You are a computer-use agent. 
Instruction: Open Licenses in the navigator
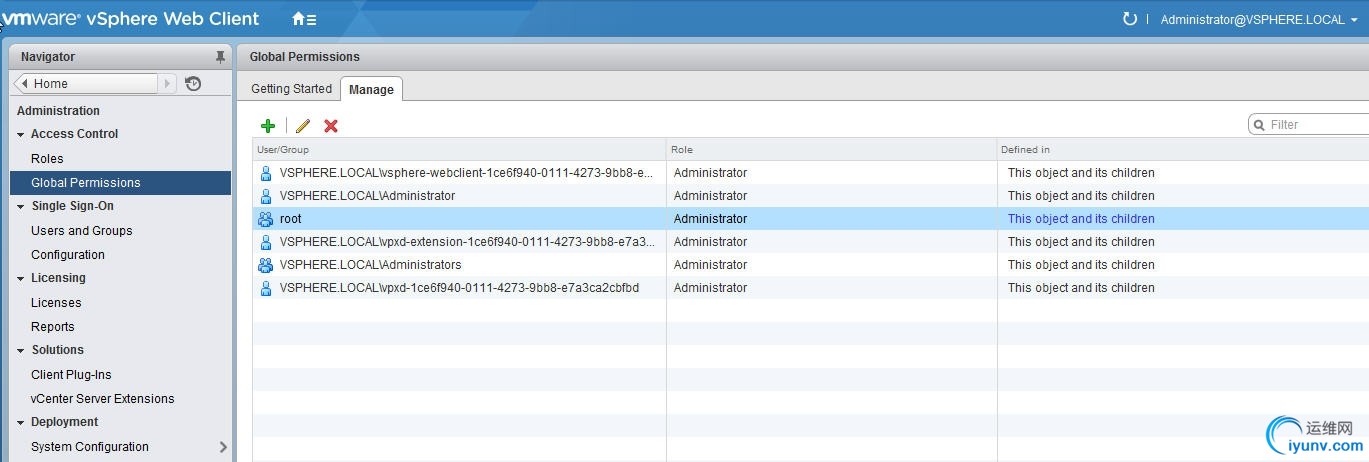pyautogui.click(x=56, y=303)
